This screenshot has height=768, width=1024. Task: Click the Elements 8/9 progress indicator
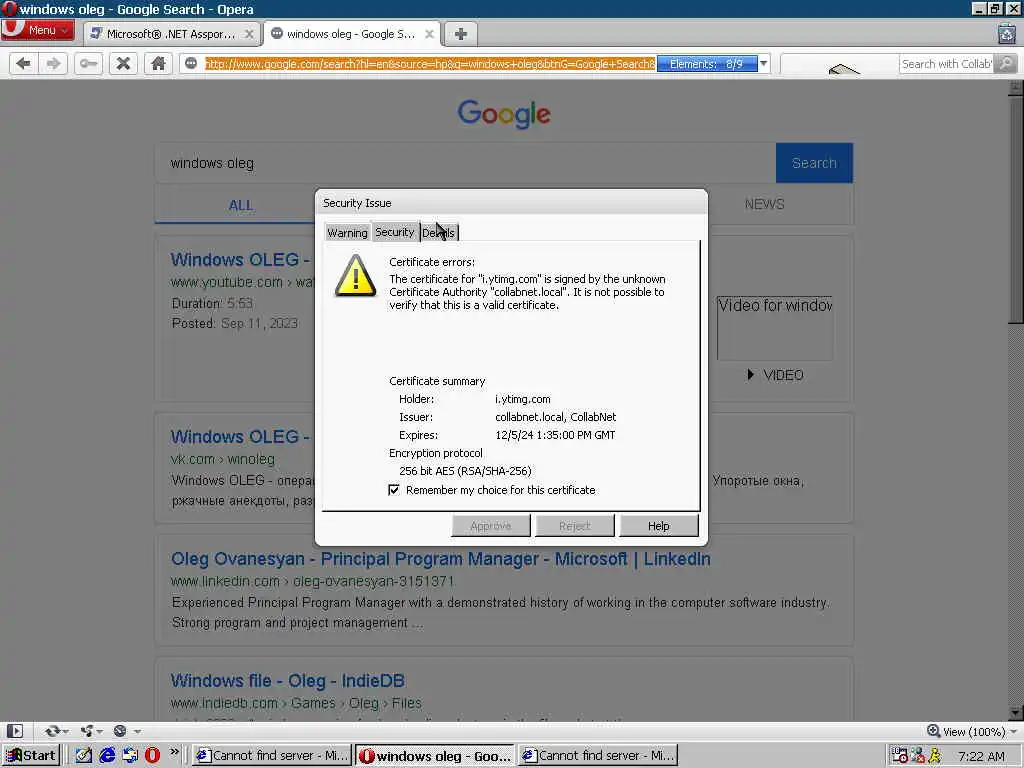click(707, 64)
